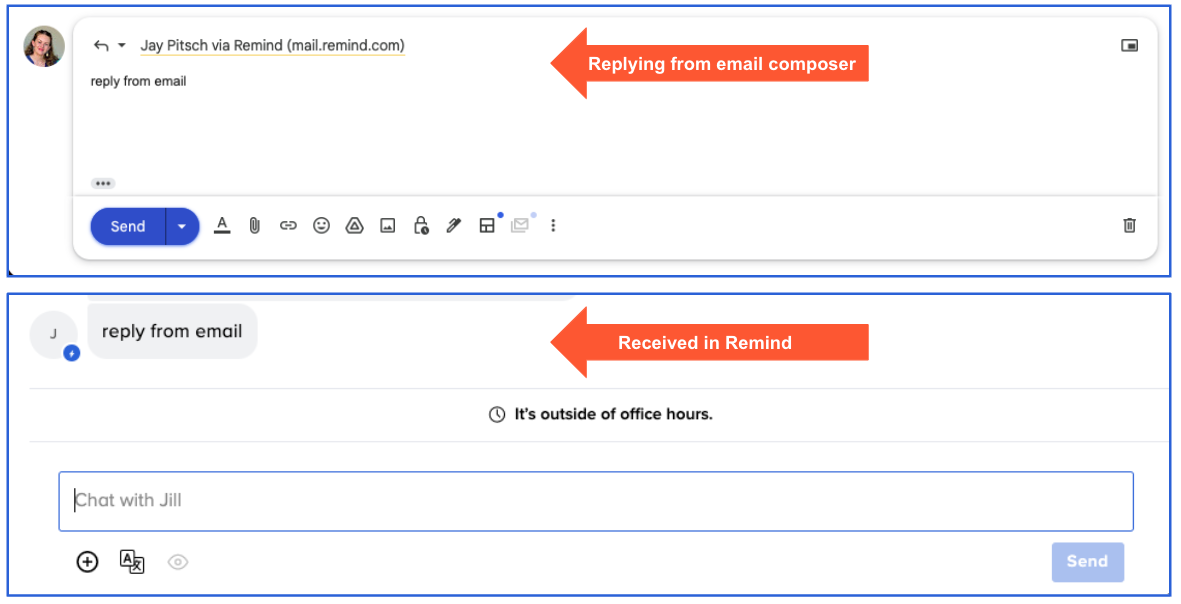Open more options three-dot menu
Viewport: 1181px width, 604px height.
(x=553, y=226)
